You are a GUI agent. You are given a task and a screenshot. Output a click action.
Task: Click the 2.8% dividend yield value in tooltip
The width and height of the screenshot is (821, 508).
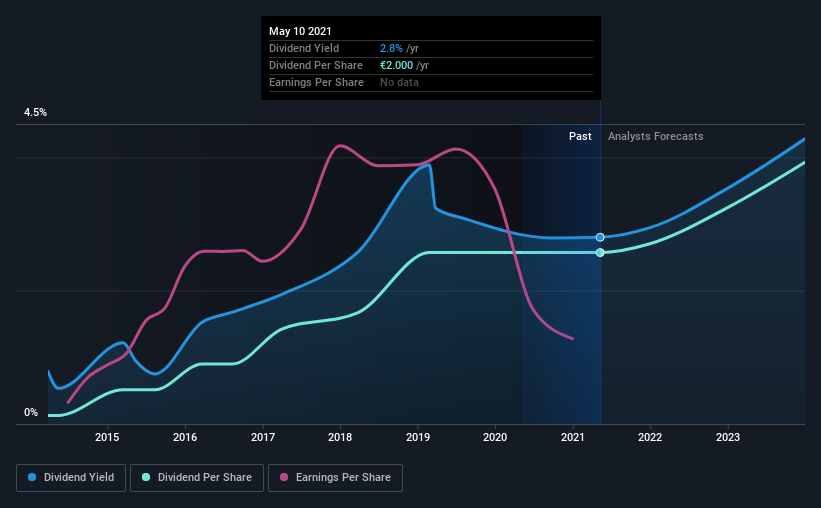click(x=391, y=48)
